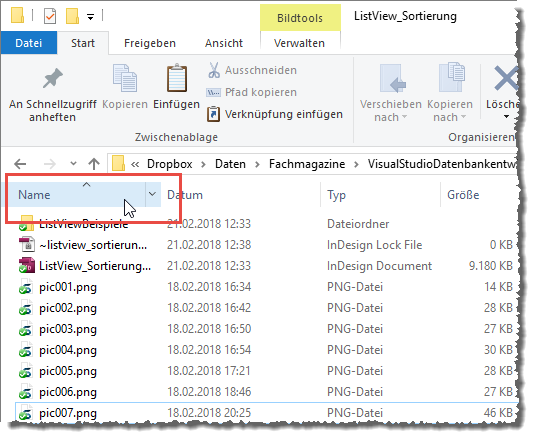Screen dimensions: 536x442
Task: Click the Kopieren icon in Zwischenablage
Action: tap(125, 78)
